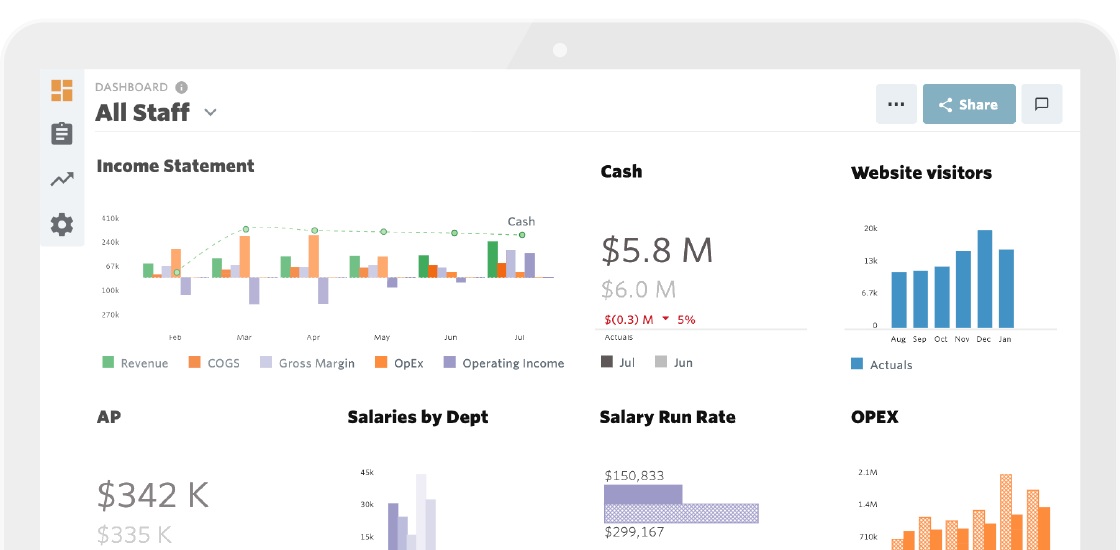
Task: Open the settings gear in sidebar
Action: pyautogui.click(x=62, y=225)
